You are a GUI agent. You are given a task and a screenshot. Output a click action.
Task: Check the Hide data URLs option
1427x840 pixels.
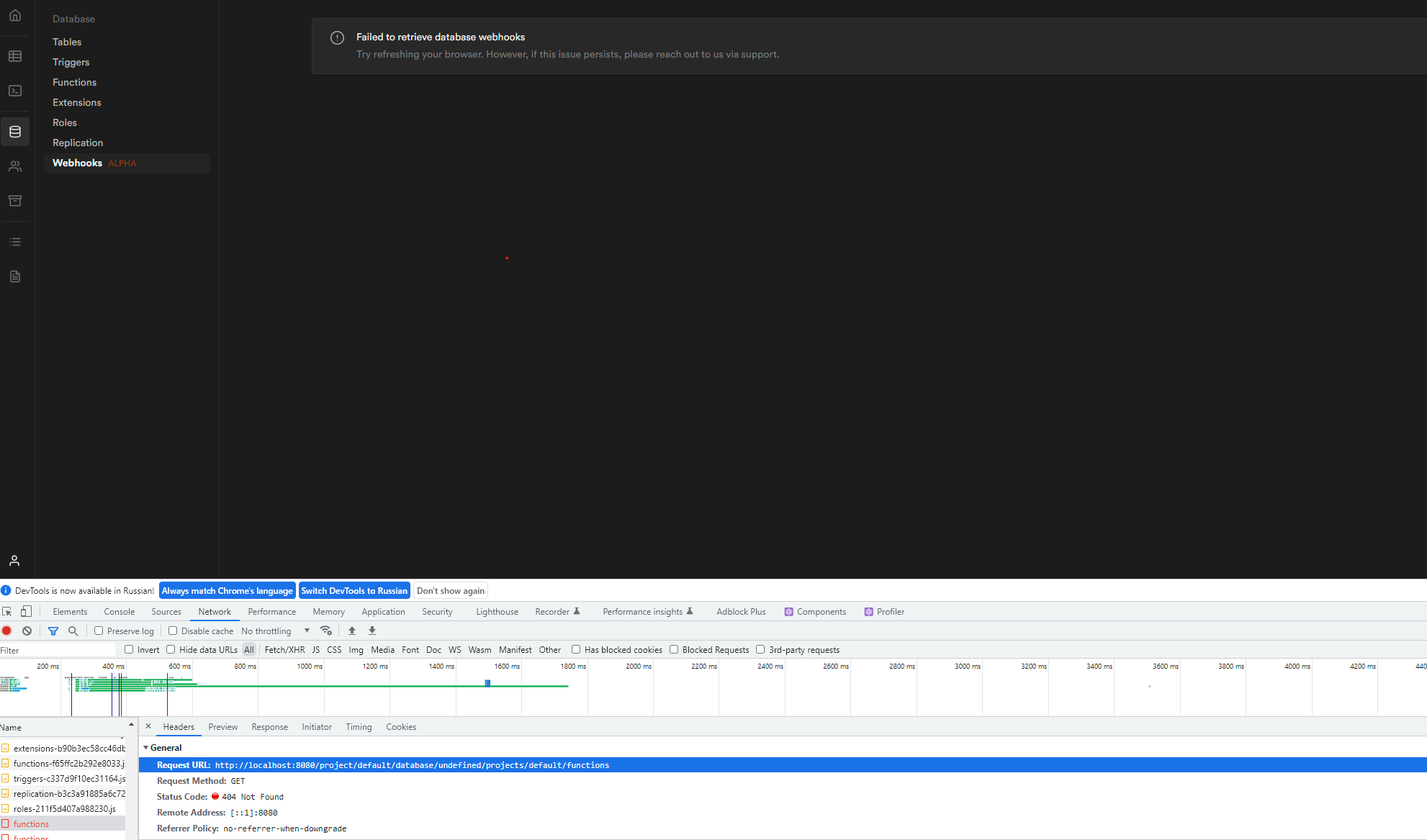click(170, 649)
